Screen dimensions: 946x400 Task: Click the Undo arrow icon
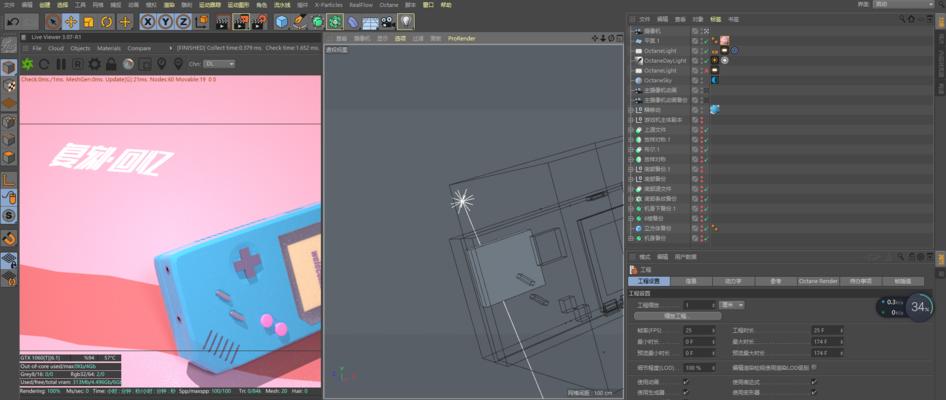click(13, 22)
